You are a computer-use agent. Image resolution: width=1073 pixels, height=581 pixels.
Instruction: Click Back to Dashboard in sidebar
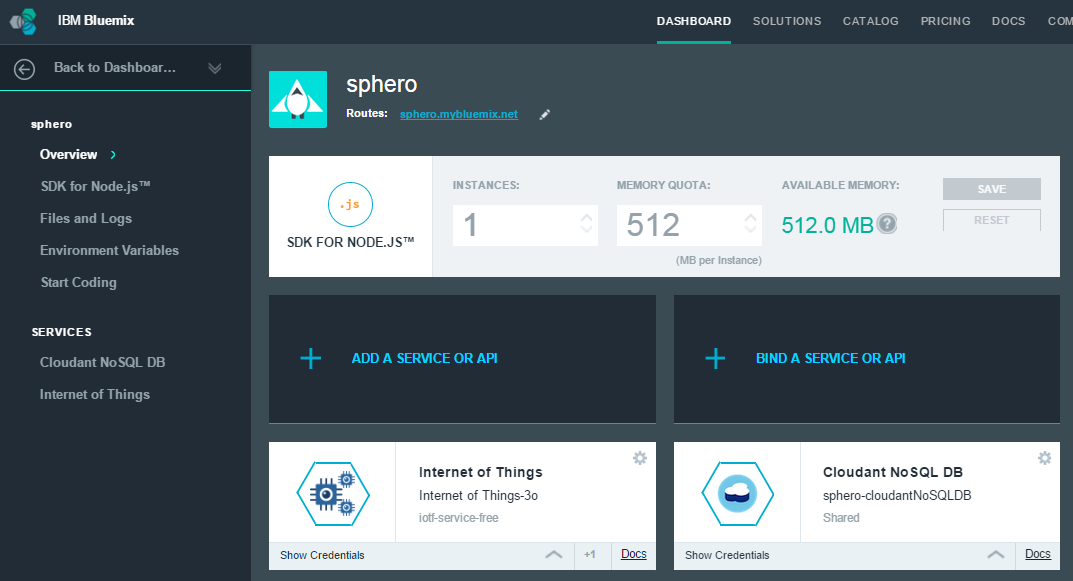[115, 68]
